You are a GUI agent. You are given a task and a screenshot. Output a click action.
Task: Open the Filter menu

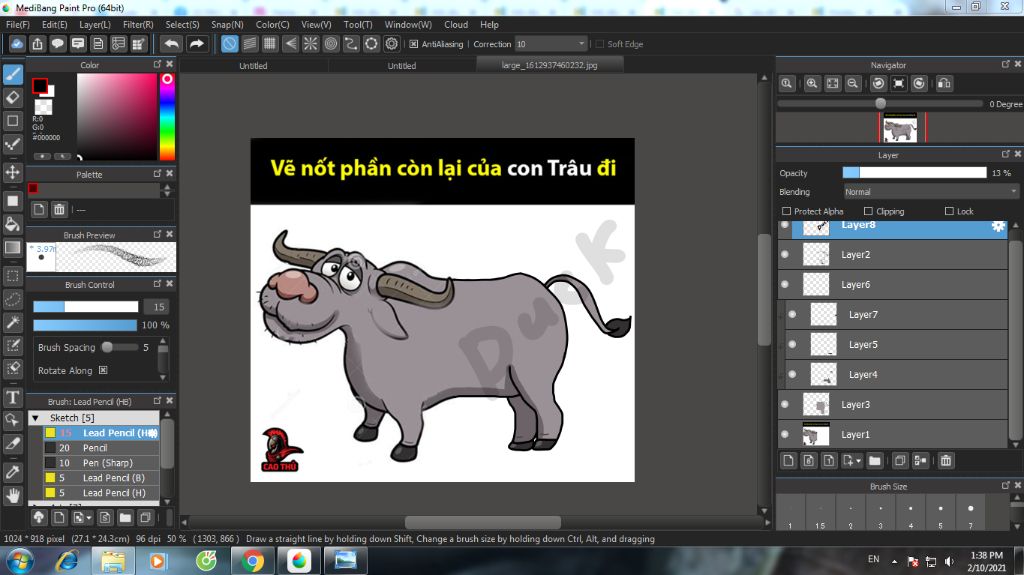pos(138,24)
